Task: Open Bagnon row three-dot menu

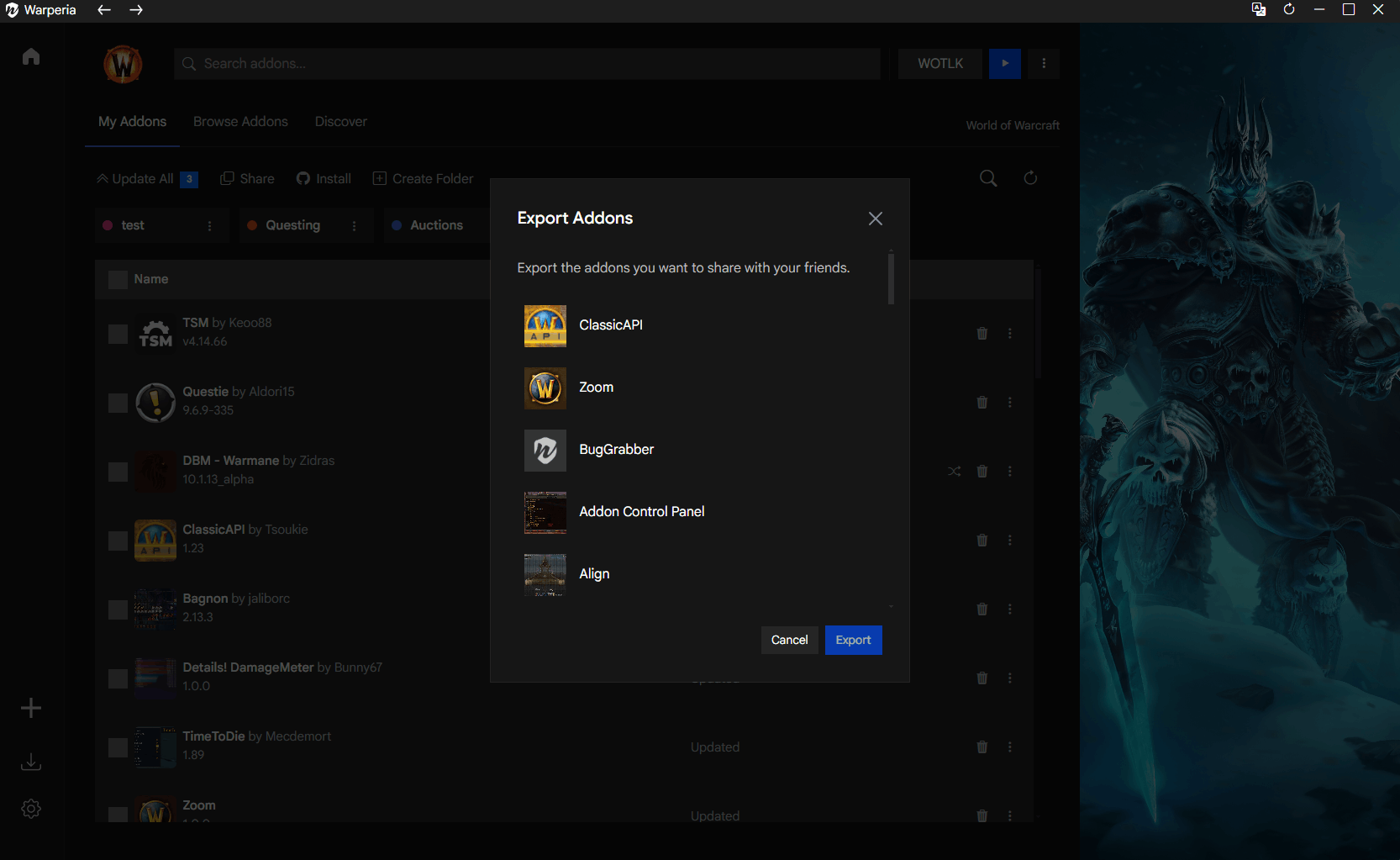Action: click(1010, 609)
